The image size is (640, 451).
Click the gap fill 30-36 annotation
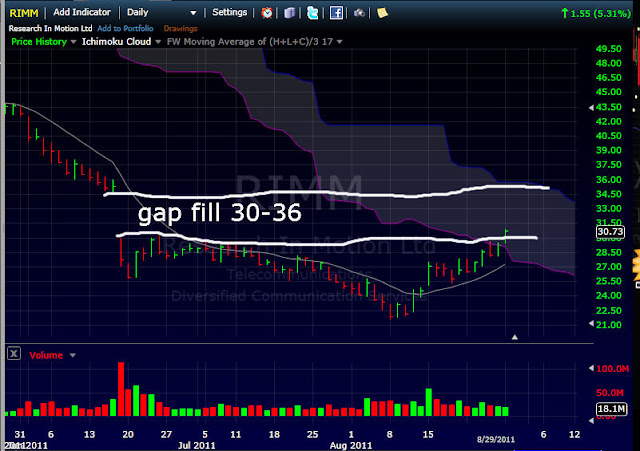pos(220,213)
